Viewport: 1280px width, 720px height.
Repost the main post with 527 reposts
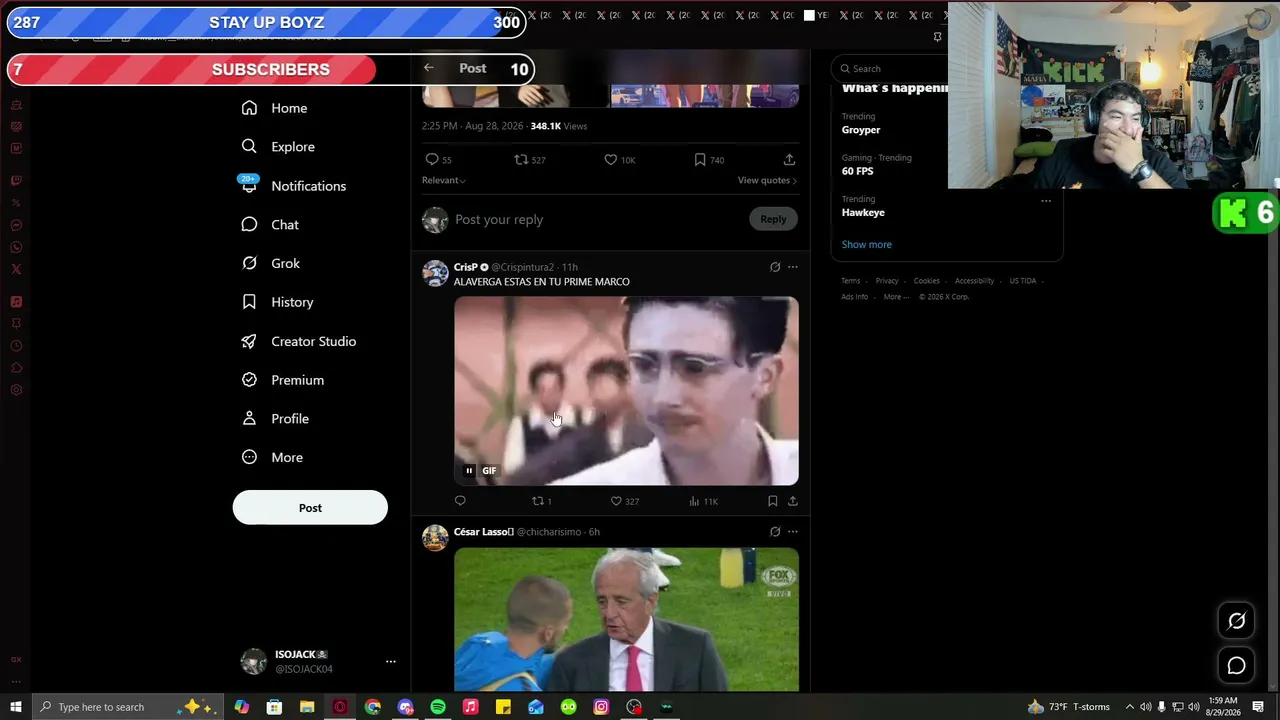(520, 160)
